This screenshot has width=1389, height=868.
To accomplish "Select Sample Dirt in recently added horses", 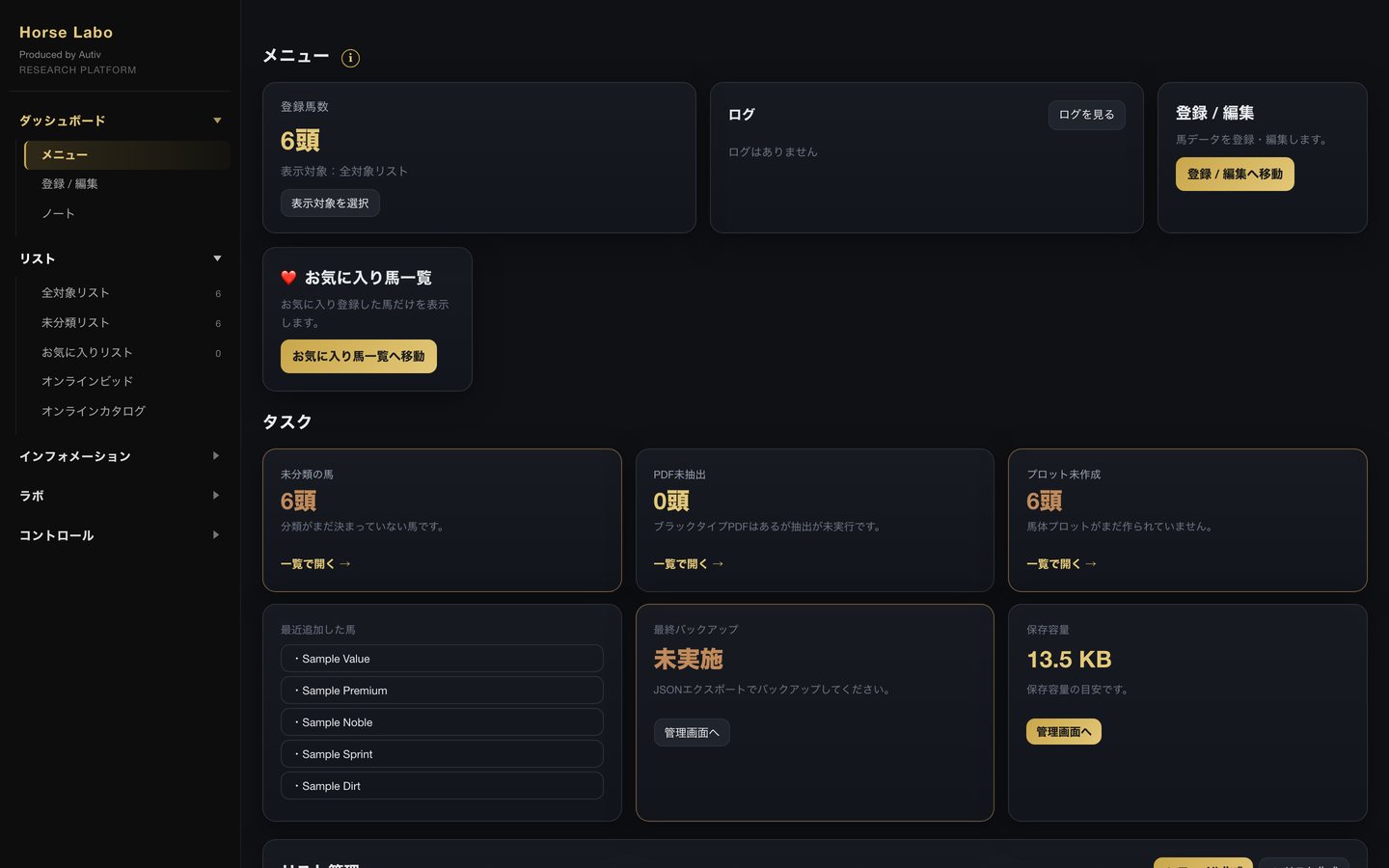I will click(x=442, y=786).
